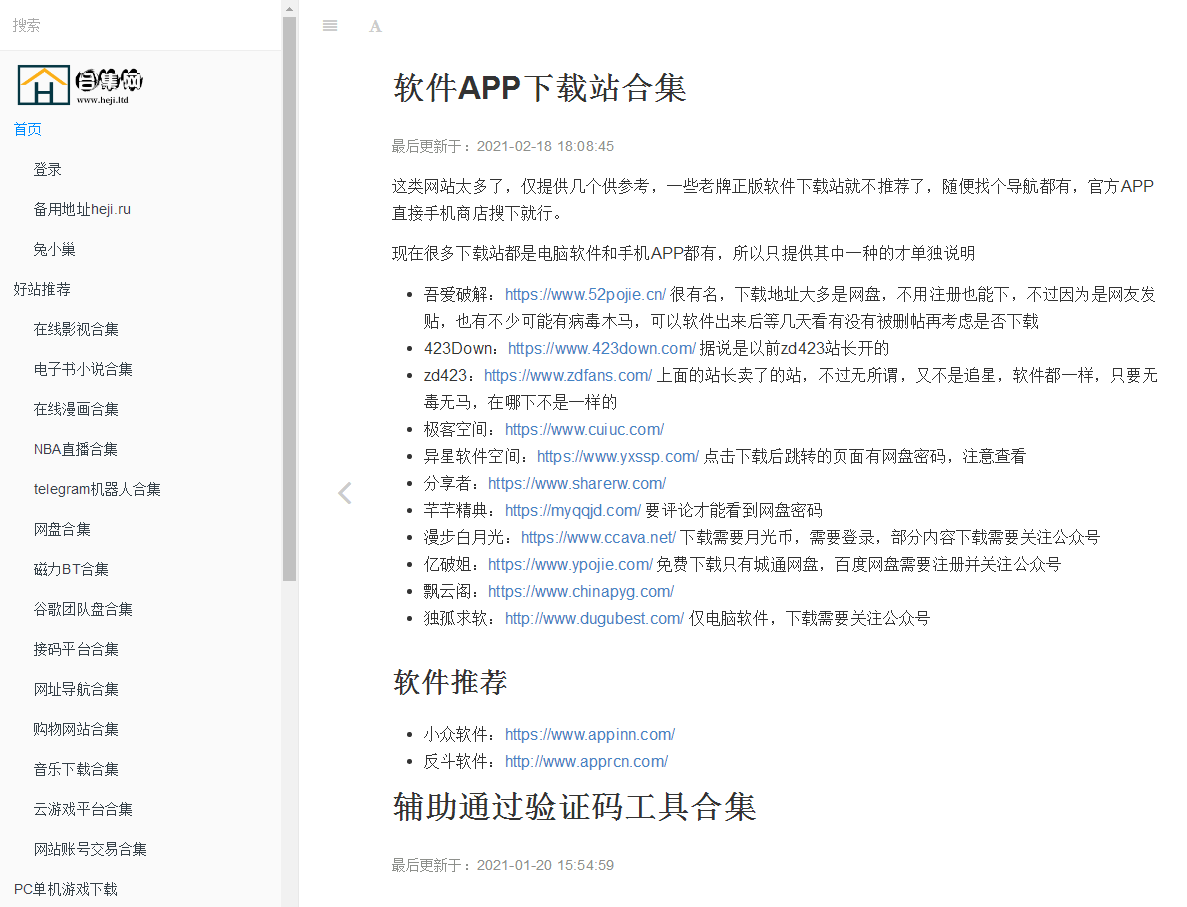
Task: Click the 软件APP下载站合集 heading
Action: click(x=540, y=88)
